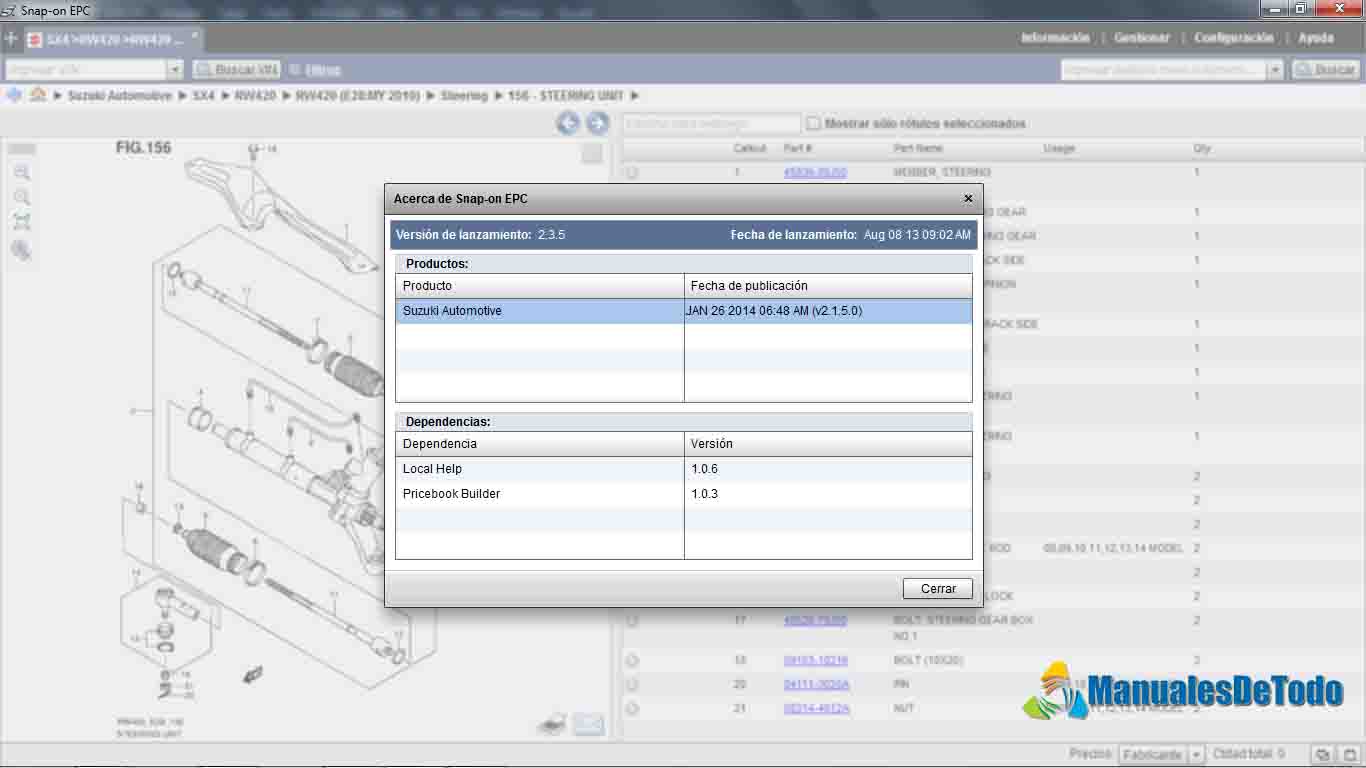Open the Información menu
1366x768 pixels.
pos(1055,38)
